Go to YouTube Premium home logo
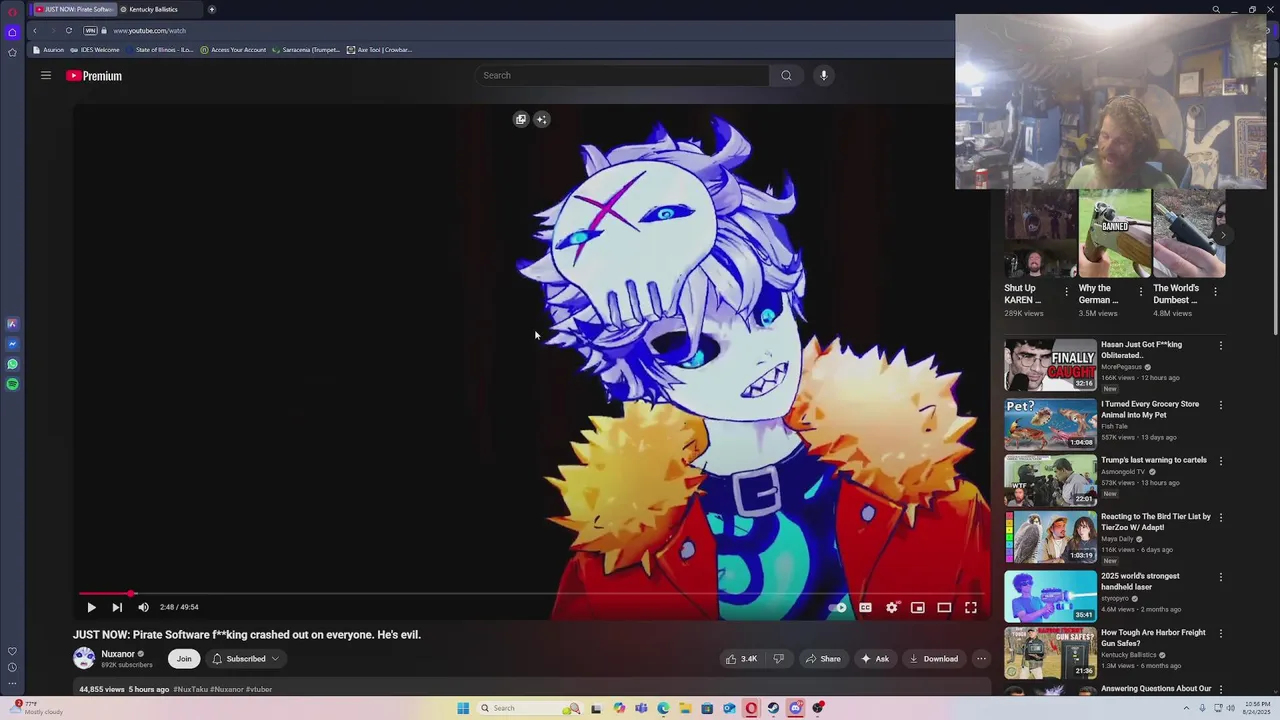 [94, 76]
